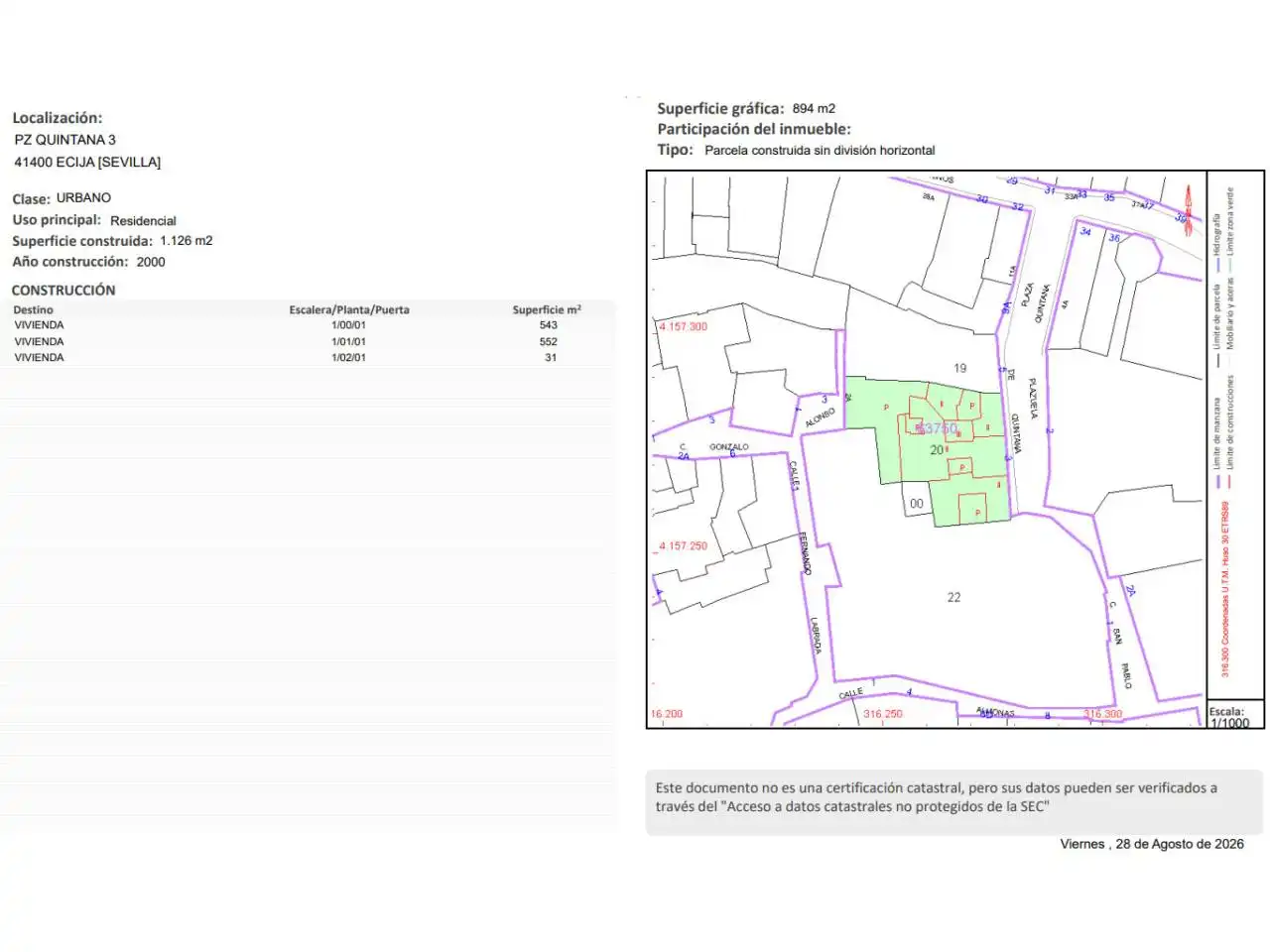The image size is (1270, 952).
Task: Click parcel number '22' on the map
Action: [953, 597]
